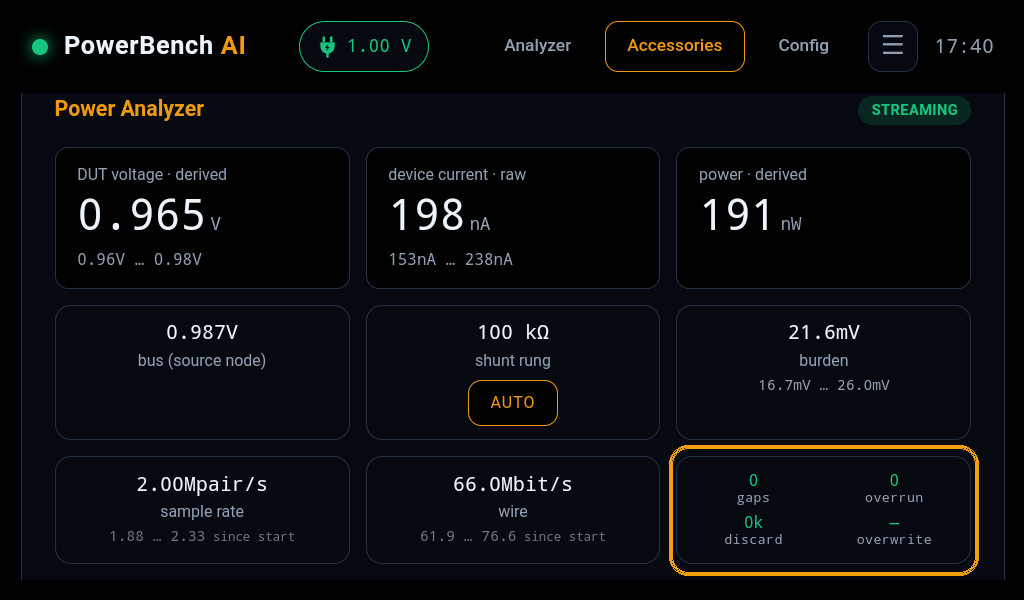Click the overrun counter
This screenshot has width=1024, height=600.
point(894,488)
